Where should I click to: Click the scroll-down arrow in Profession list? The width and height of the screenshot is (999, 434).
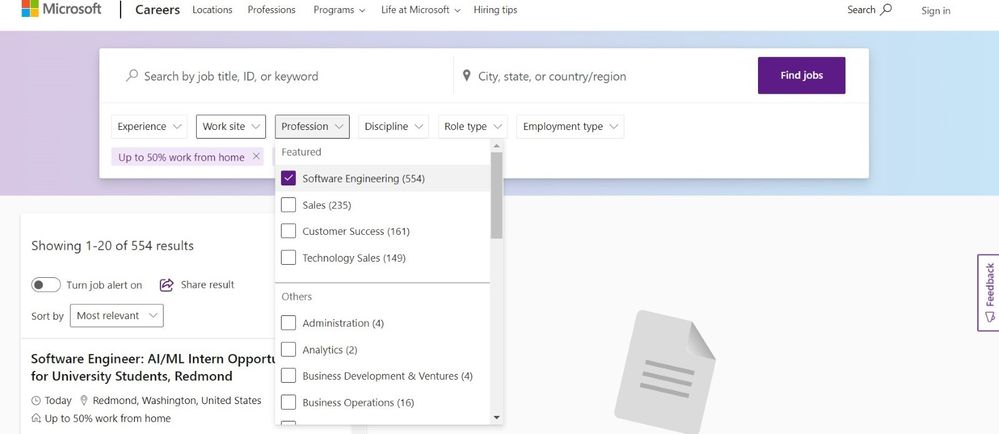tap(496, 417)
